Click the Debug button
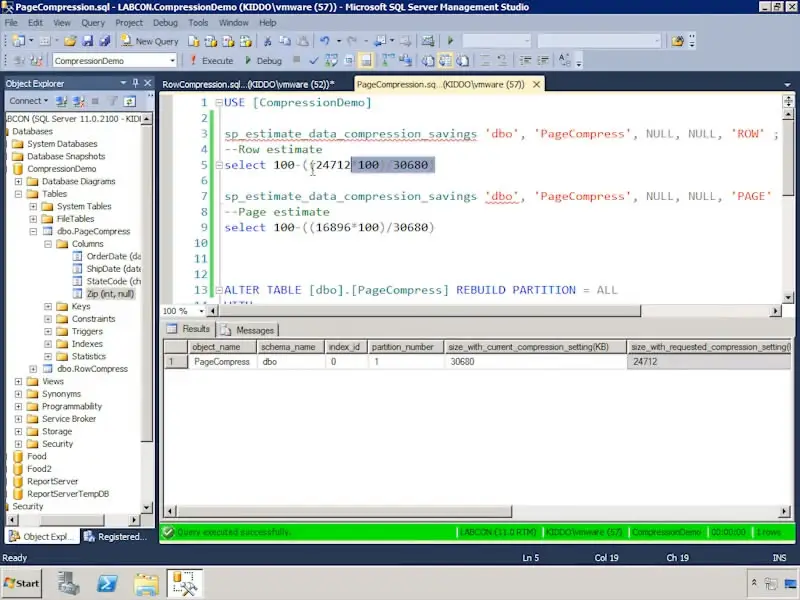The width and height of the screenshot is (800, 600). click(263, 61)
